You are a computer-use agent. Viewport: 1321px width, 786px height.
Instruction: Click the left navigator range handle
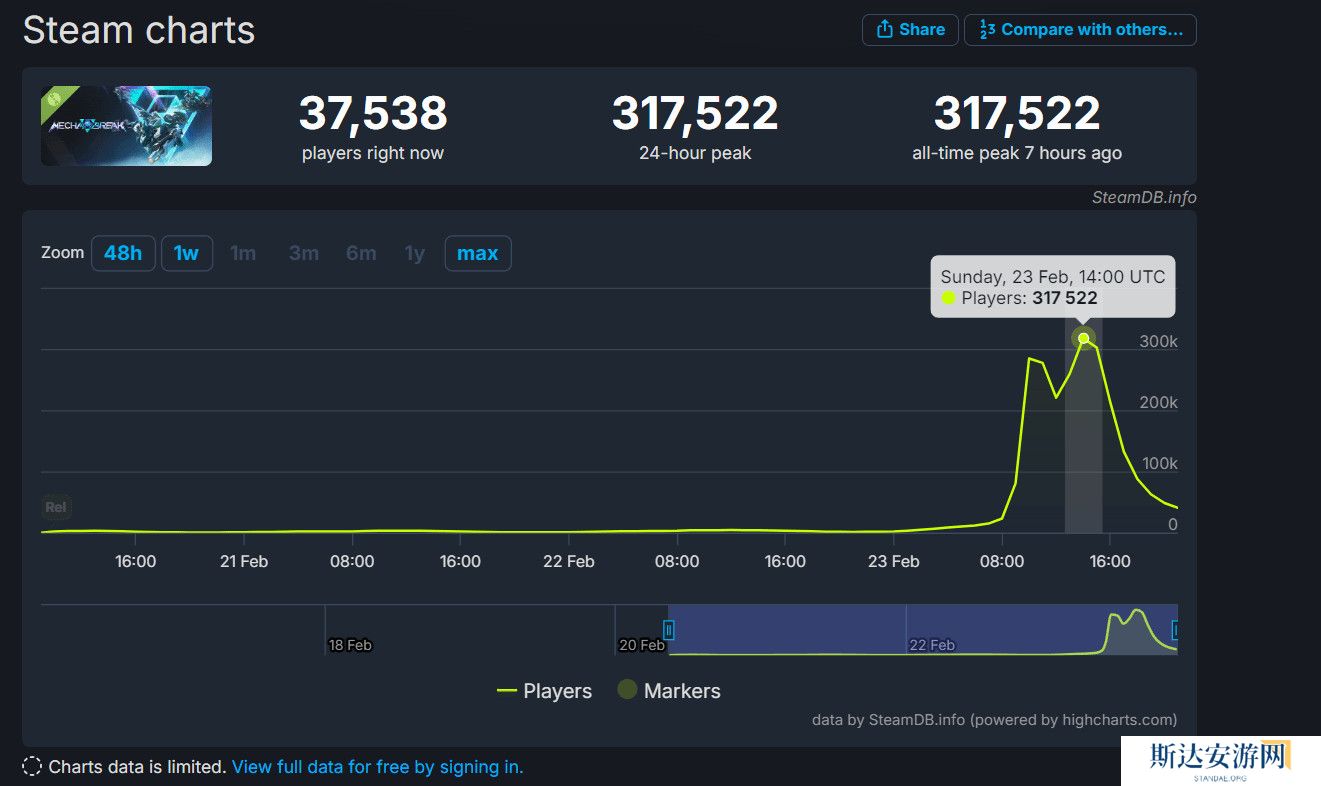pos(669,630)
